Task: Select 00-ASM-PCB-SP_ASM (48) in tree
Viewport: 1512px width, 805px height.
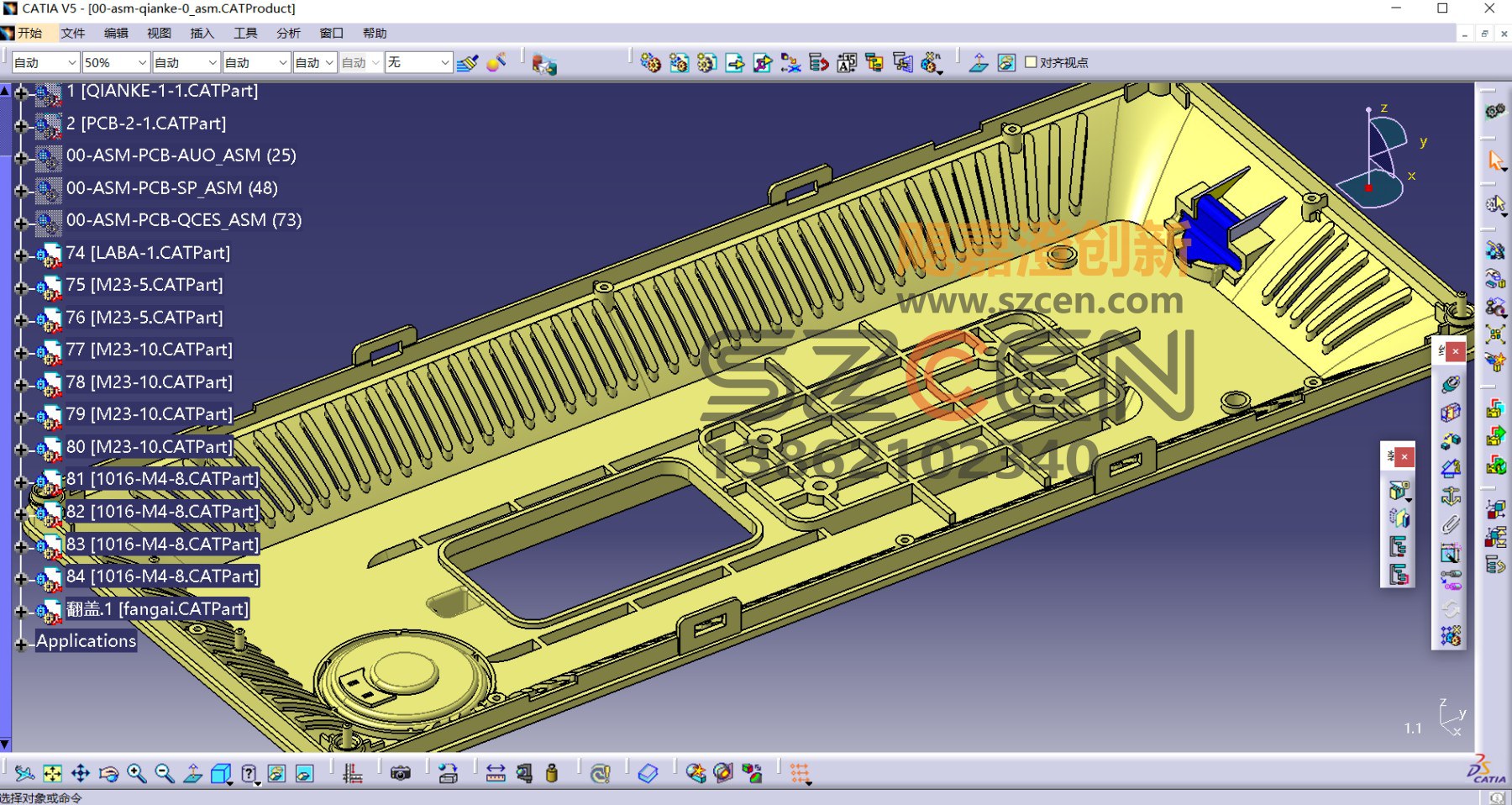Action: (172, 188)
